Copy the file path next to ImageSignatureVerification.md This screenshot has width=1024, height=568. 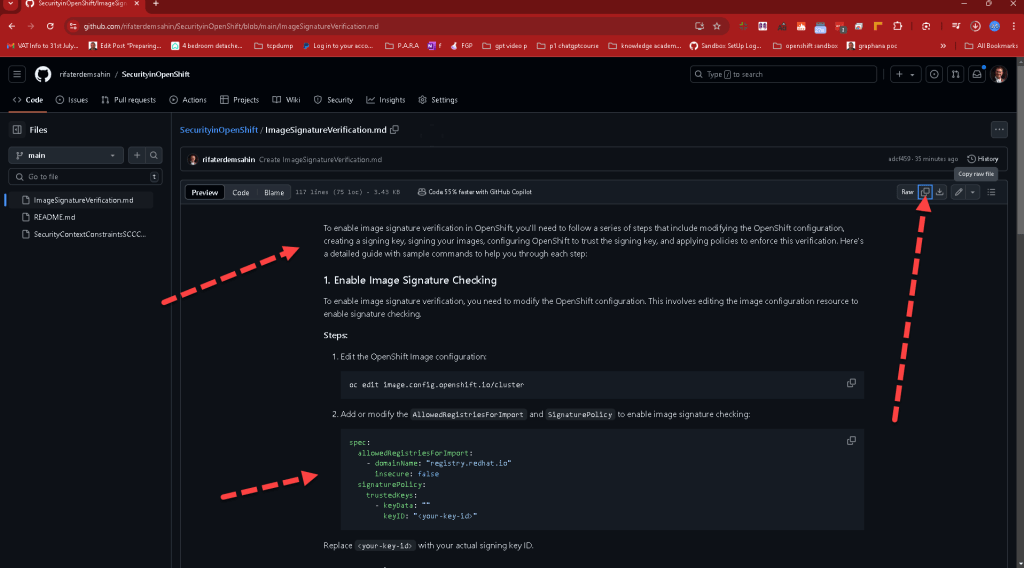click(394, 130)
